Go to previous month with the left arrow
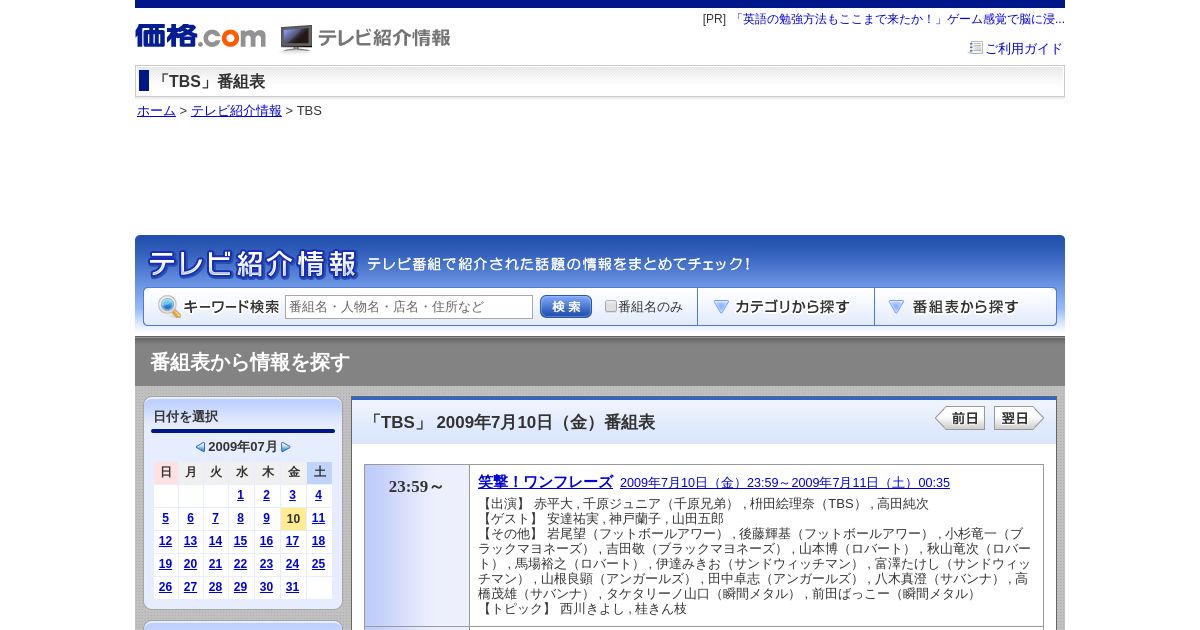 click(200, 447)
